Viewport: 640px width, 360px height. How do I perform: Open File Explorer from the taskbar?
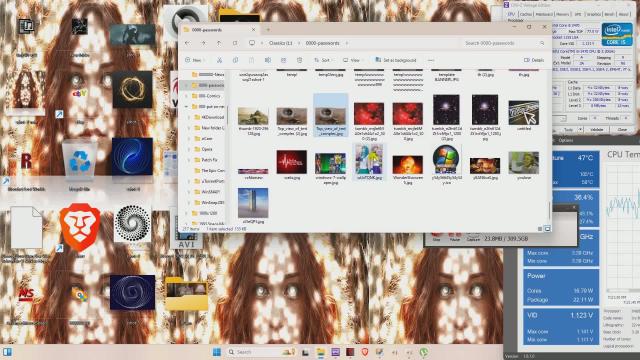tap(321, 352)
